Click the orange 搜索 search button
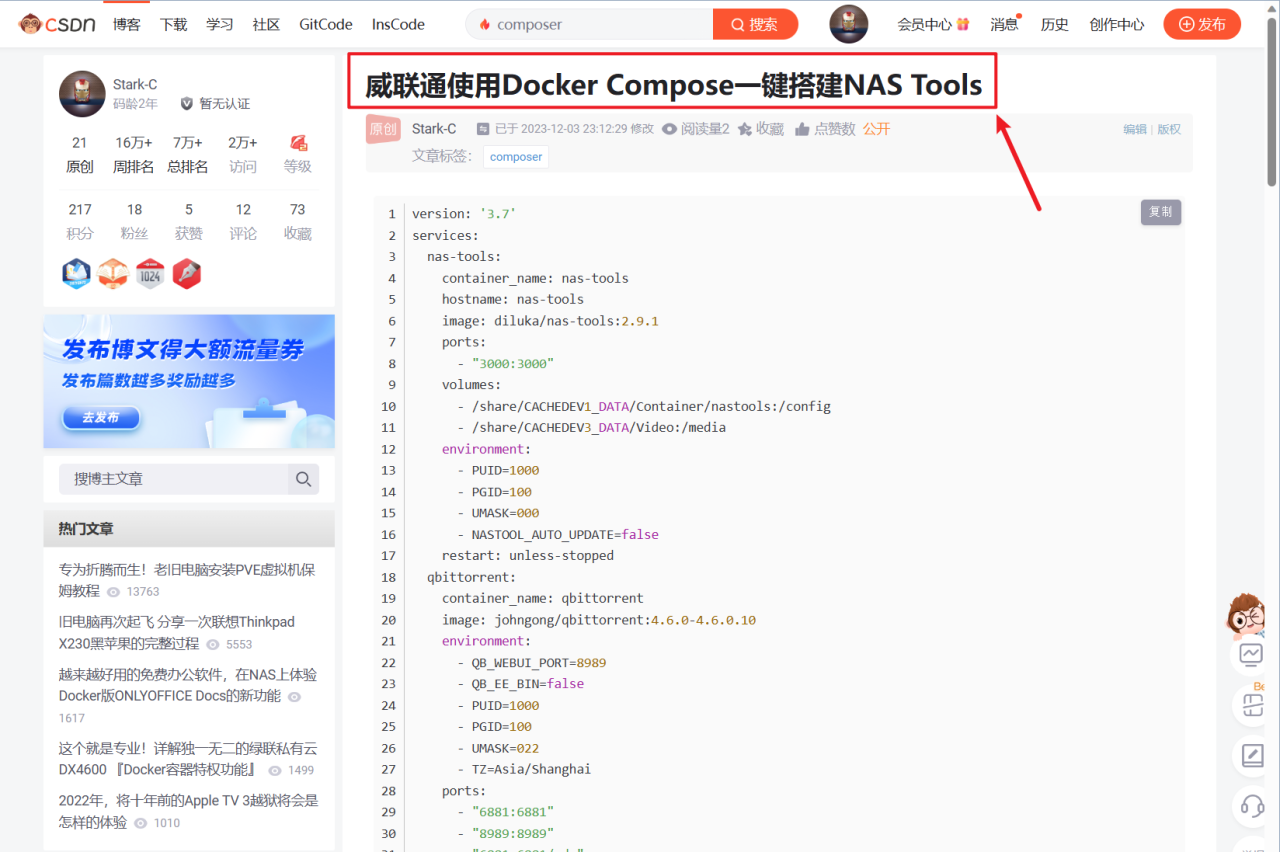The height and width of the screenshot is (852, 1280). click(x=755, y=24)
